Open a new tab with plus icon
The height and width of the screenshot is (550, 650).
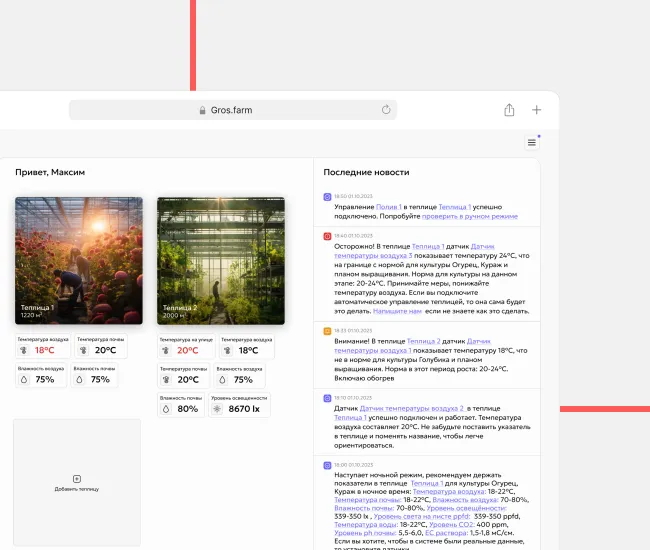click(536, 110)
